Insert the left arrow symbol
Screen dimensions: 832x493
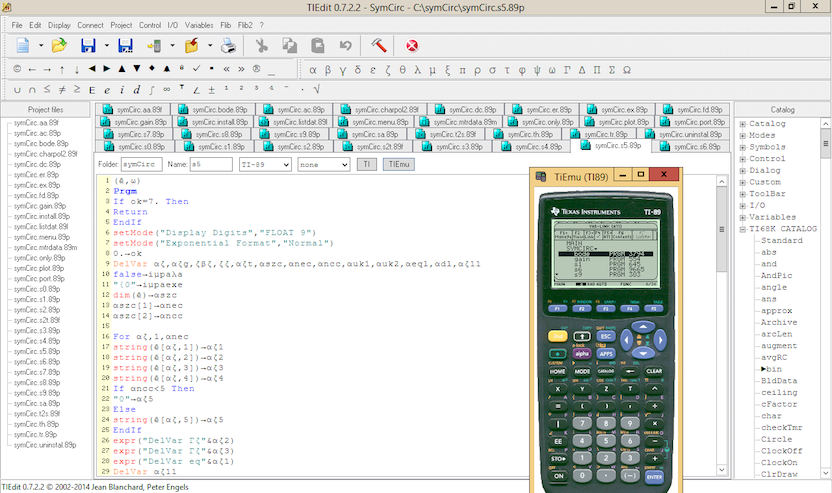coord(32,69)
